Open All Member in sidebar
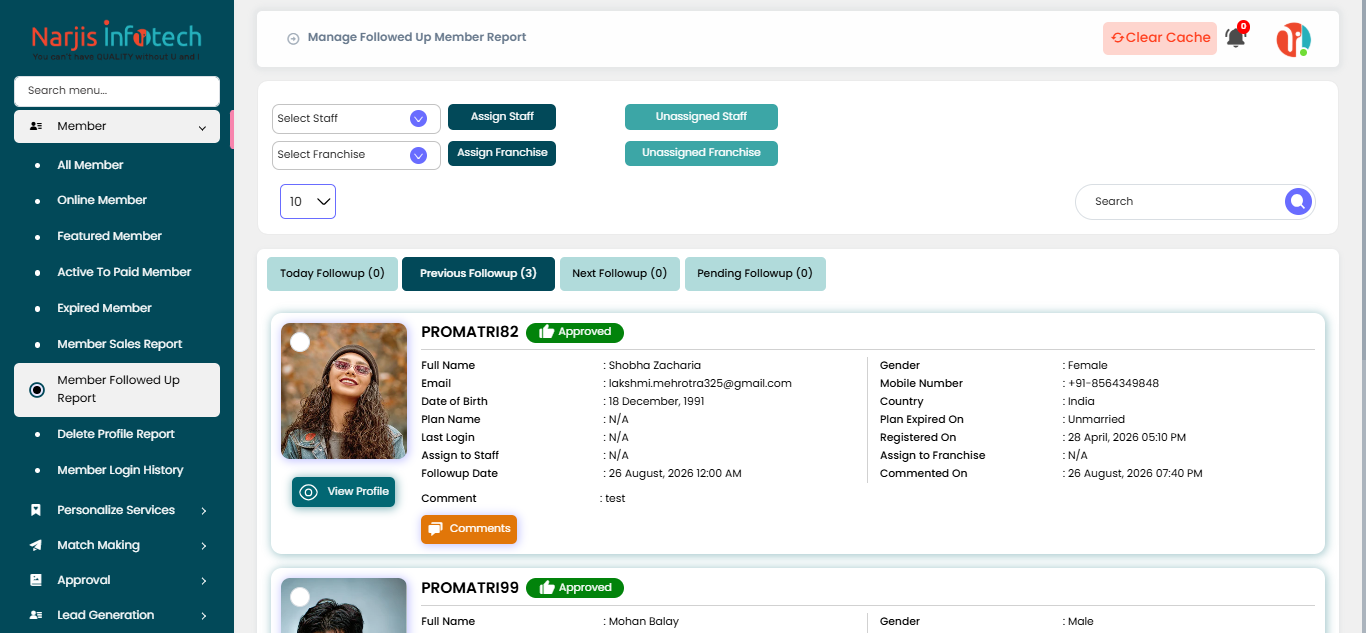This screenshot has height=633, width=1366. click(x=90, y=165)
